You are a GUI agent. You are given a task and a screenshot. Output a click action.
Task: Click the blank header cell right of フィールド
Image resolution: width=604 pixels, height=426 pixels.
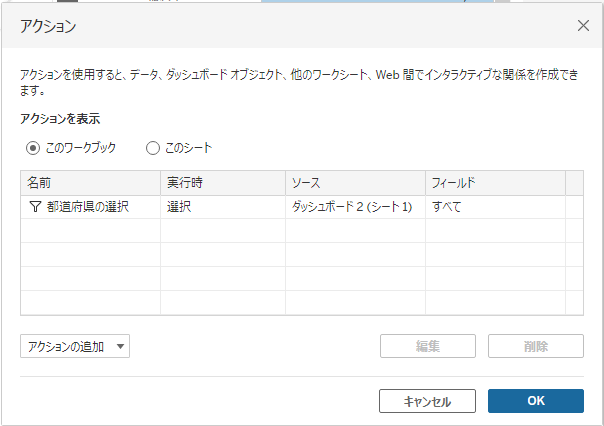tap(574, 183)
